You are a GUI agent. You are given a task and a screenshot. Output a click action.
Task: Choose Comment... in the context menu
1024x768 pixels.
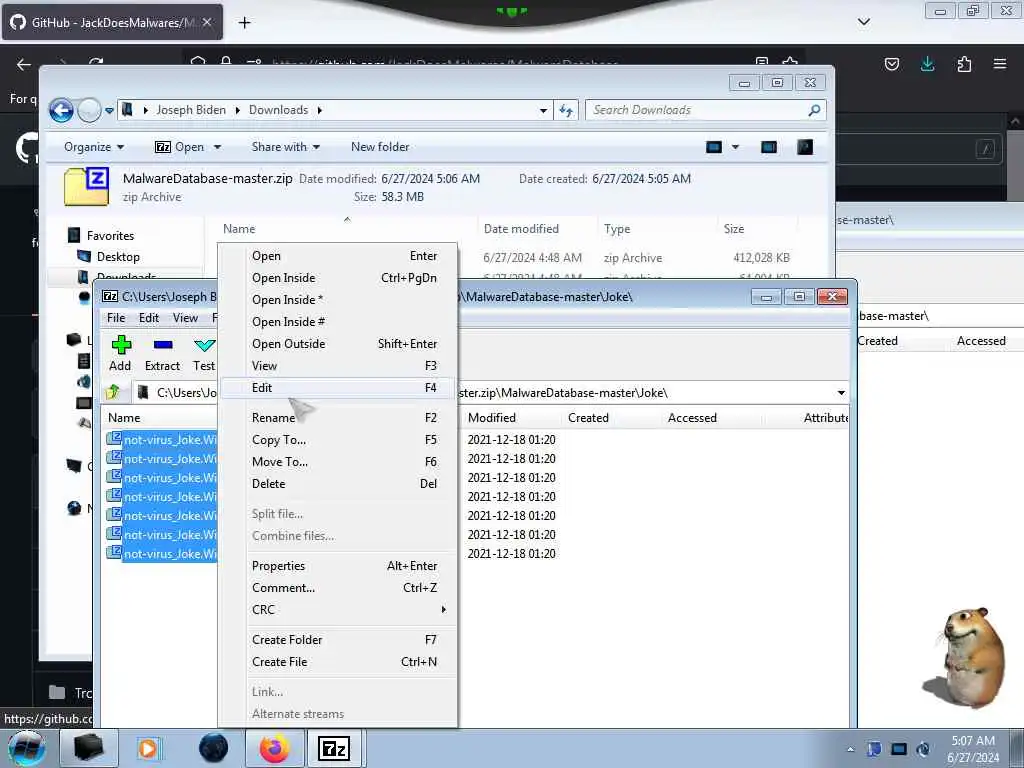coord(338,588)
